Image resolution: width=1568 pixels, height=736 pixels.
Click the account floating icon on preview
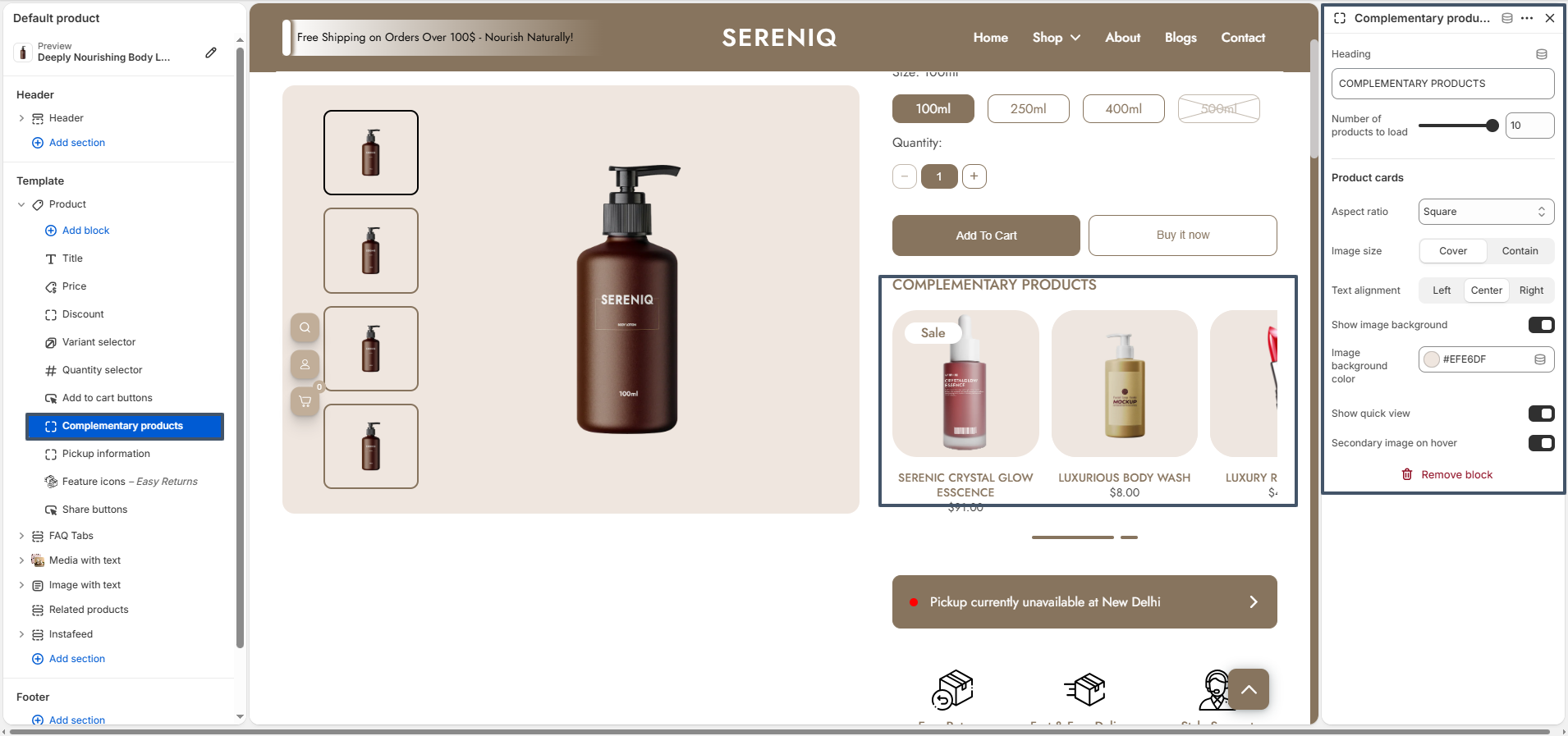[x=305, y=364]
